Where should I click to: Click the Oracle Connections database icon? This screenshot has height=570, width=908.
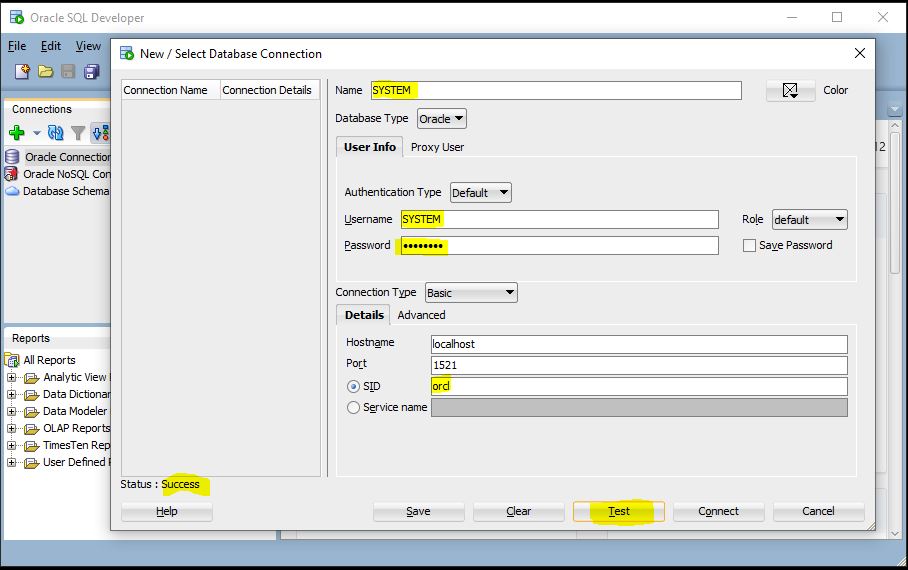(x=12, y=156)
